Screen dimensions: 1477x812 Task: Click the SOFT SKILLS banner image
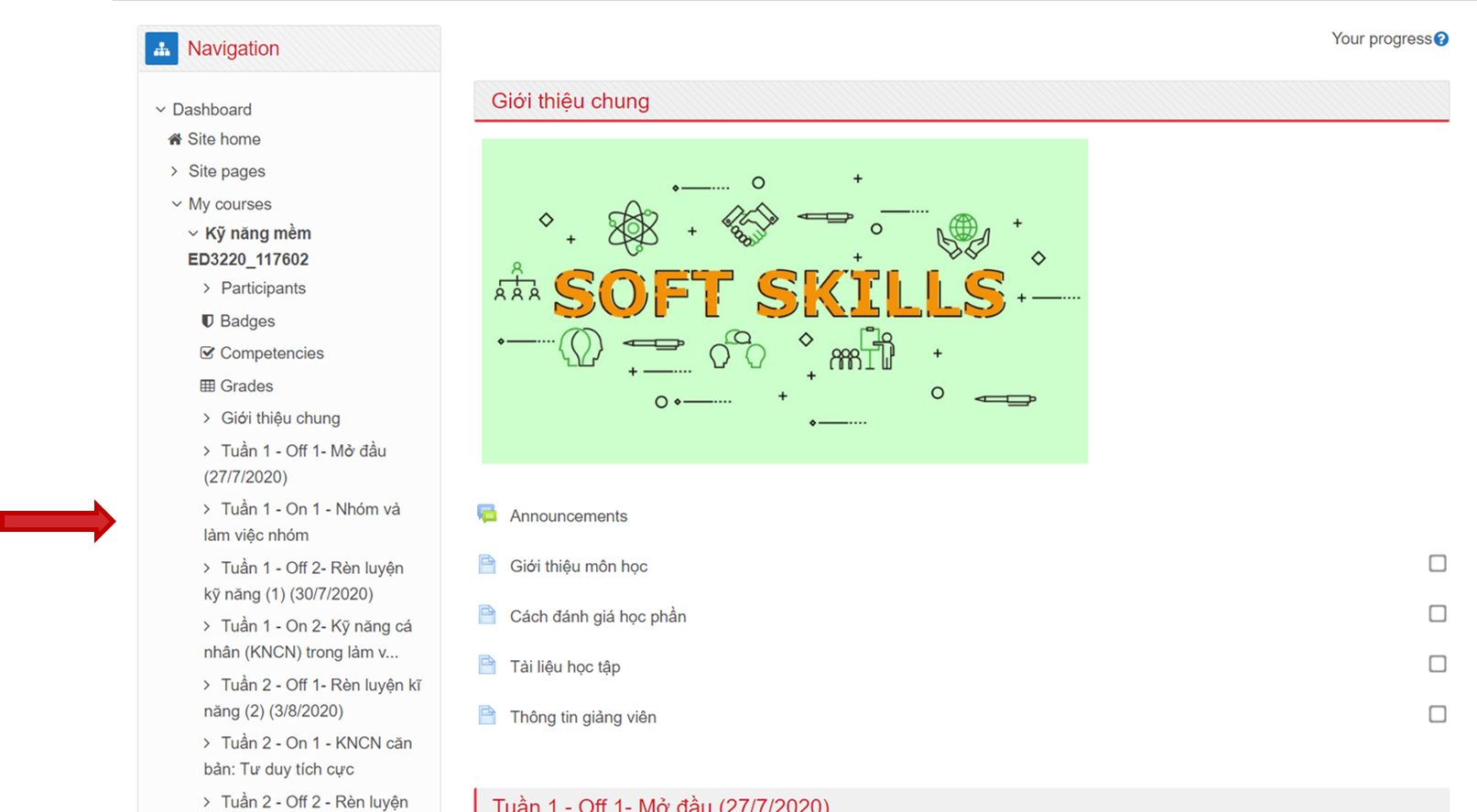[784, 300]
